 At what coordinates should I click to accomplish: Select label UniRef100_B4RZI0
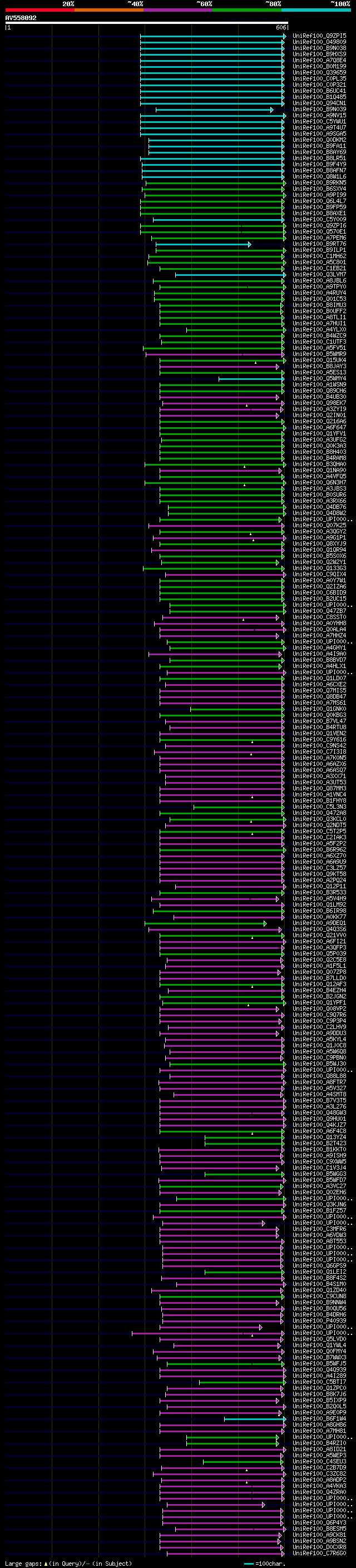click(319, 1443)
